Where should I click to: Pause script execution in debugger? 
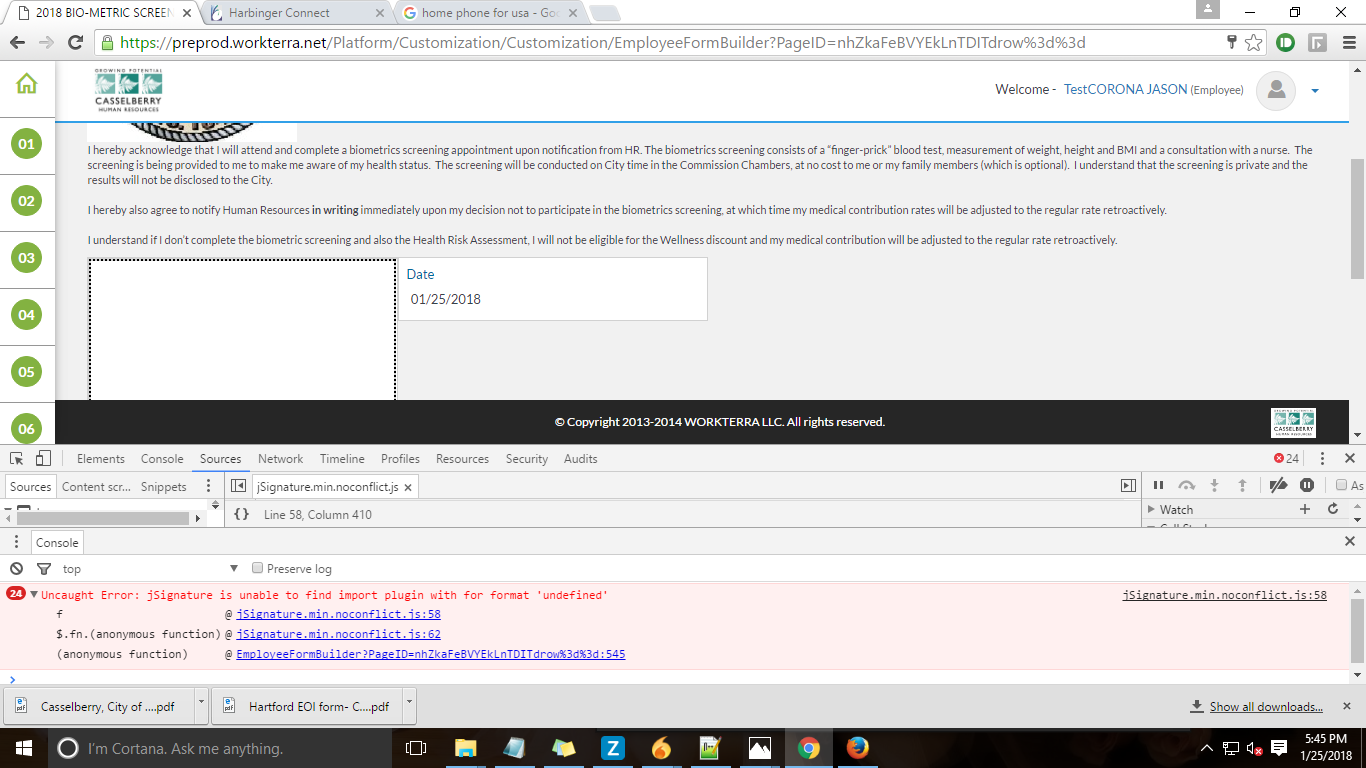1158,485
